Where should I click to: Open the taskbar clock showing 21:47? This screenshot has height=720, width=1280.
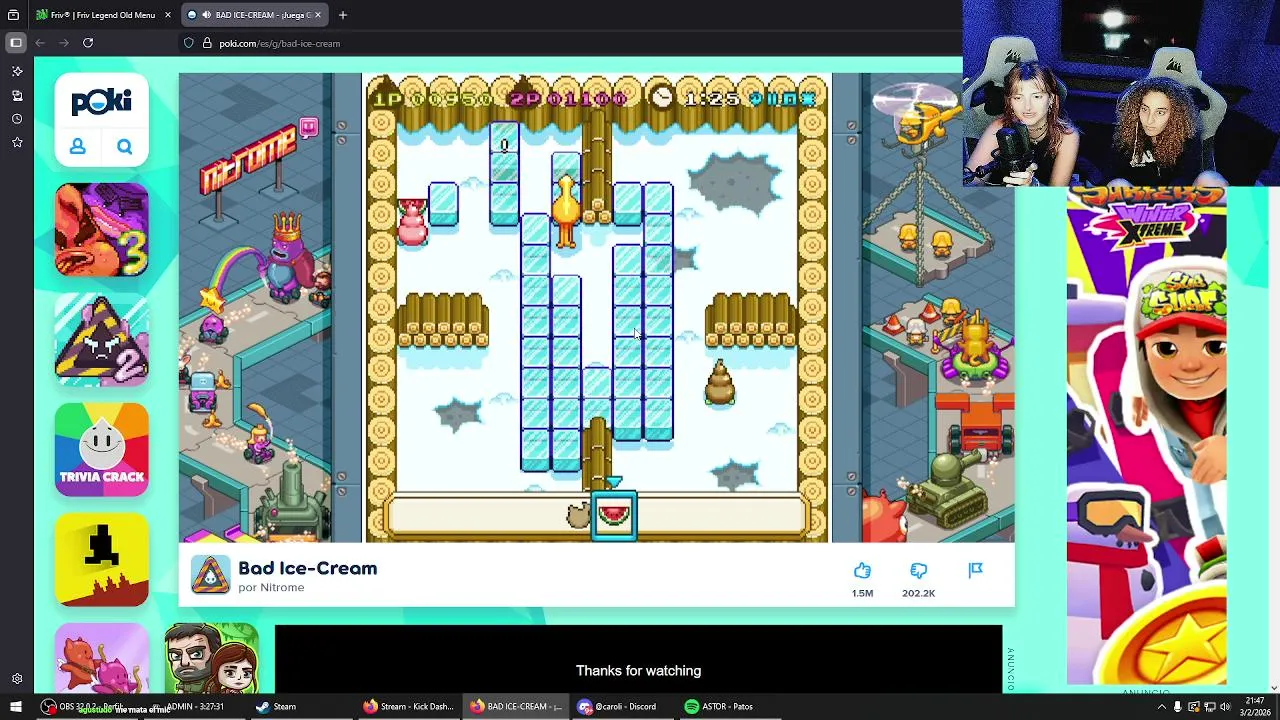pos(1255,706)
